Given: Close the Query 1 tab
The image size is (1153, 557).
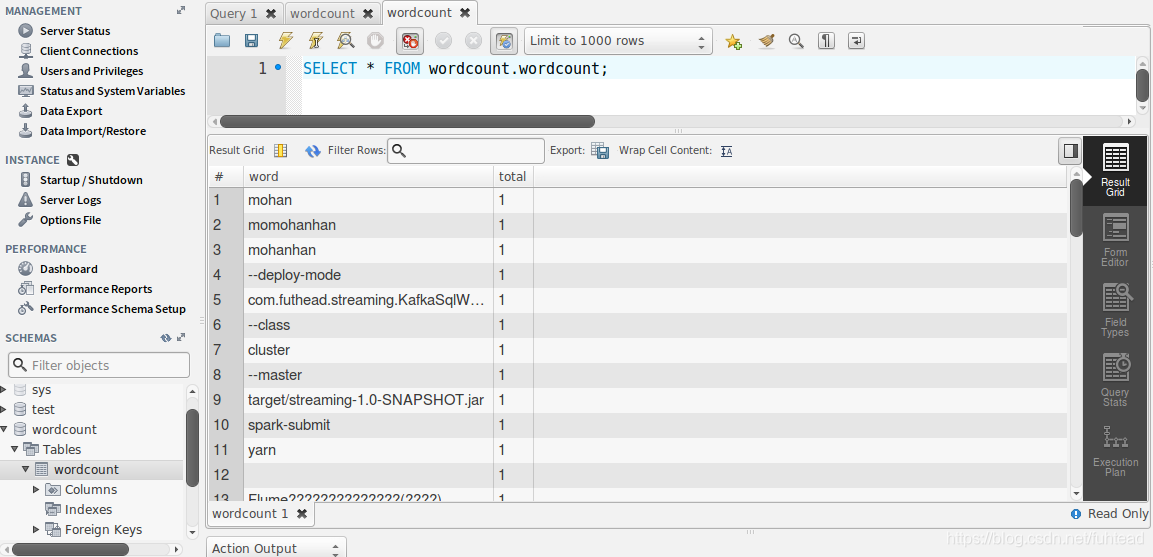Looking at the screenshot, I should point(271,13).
